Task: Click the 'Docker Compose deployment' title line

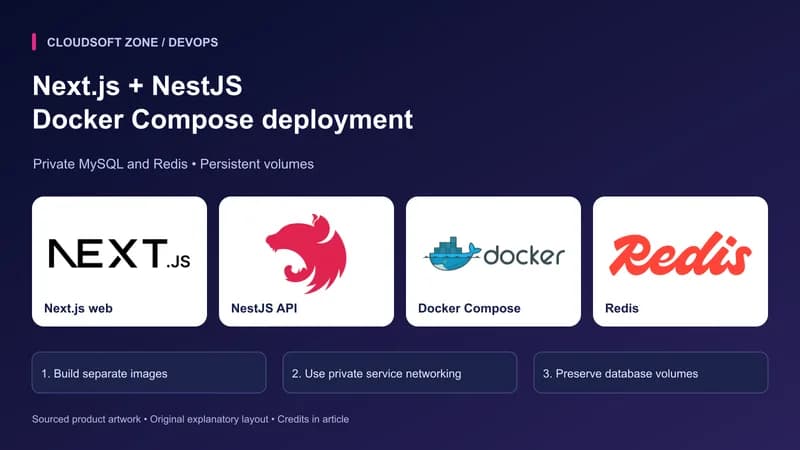Action: tap(222, 119)
